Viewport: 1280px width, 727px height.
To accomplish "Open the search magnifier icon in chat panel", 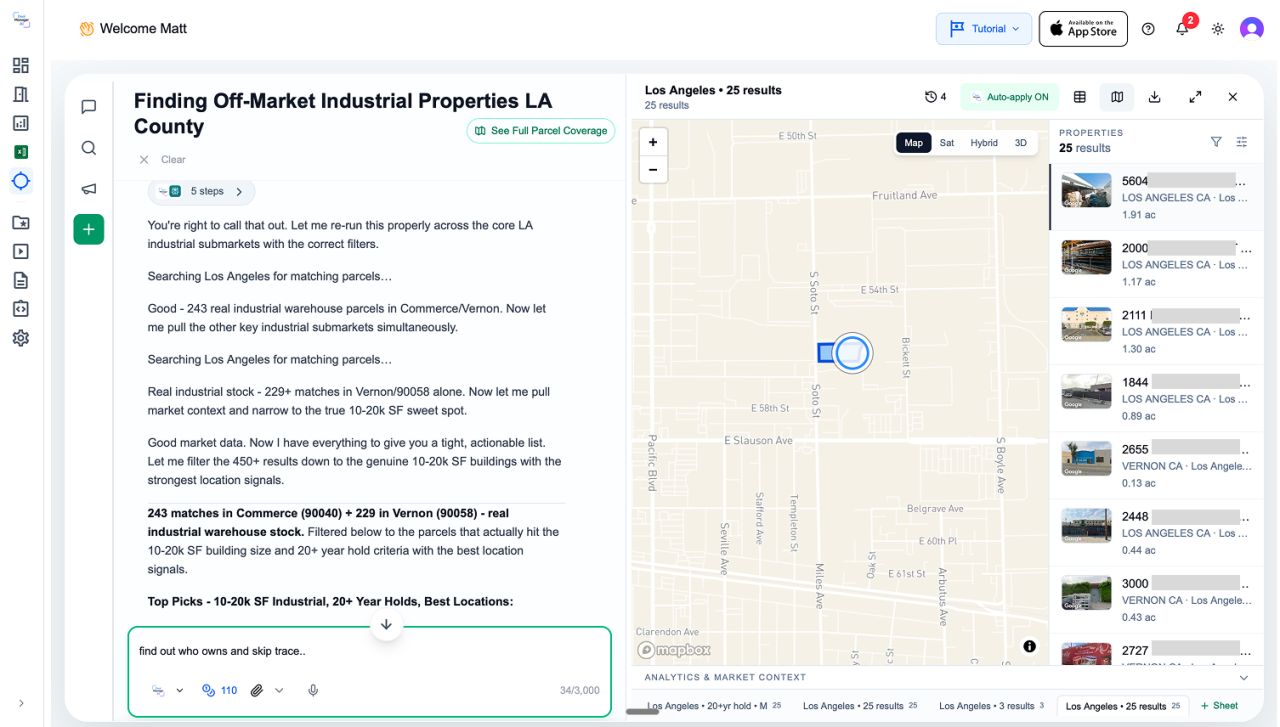I will (89, 148).
